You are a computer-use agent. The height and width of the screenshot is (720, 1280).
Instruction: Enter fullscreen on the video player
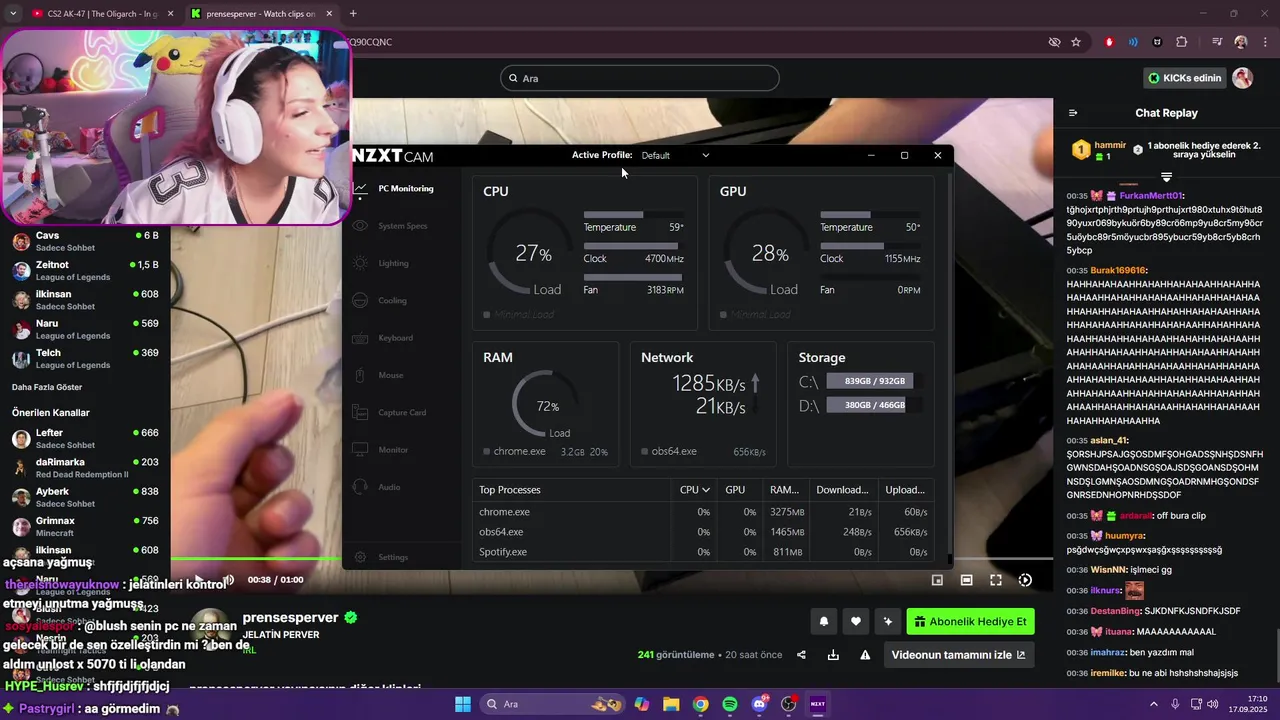point(996,580)
